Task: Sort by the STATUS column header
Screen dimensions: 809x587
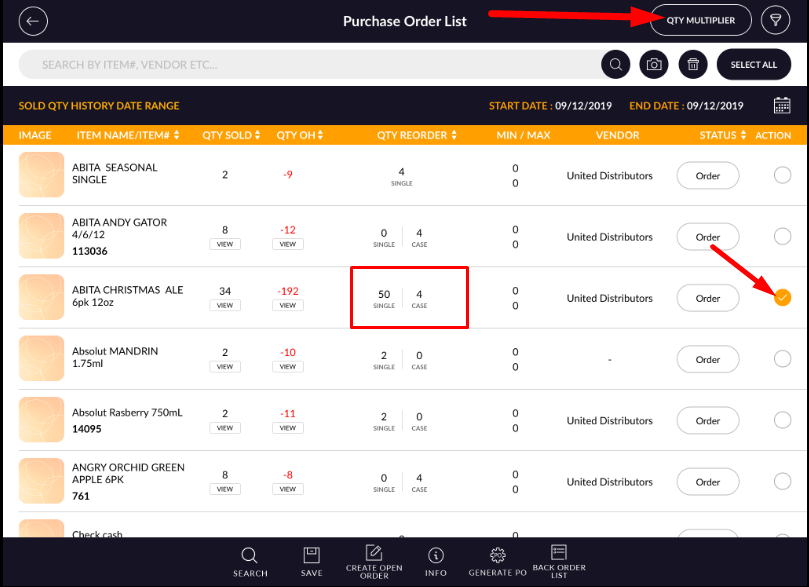Action: 722,135
